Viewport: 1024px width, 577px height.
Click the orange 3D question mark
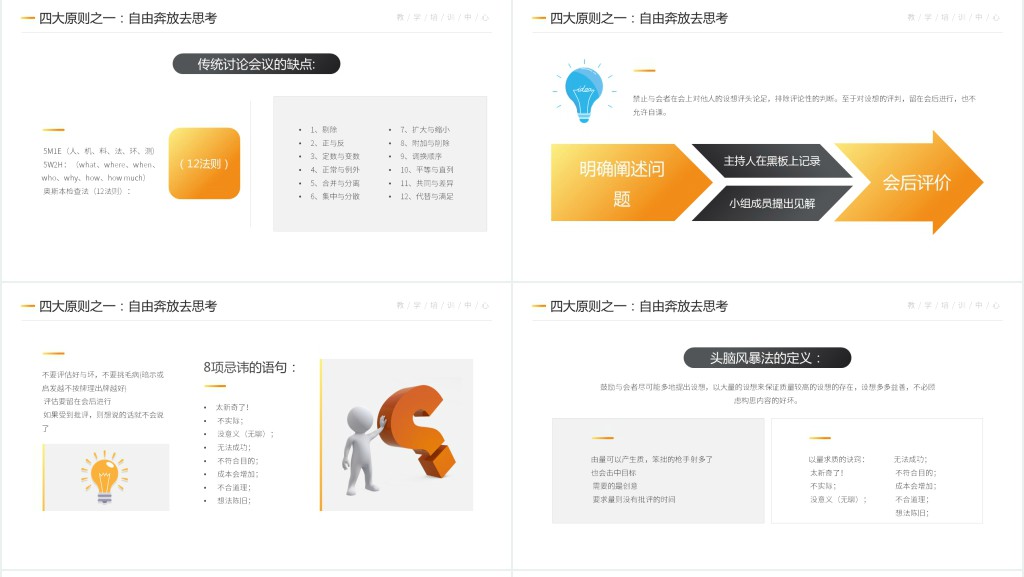tap(417, 431)
